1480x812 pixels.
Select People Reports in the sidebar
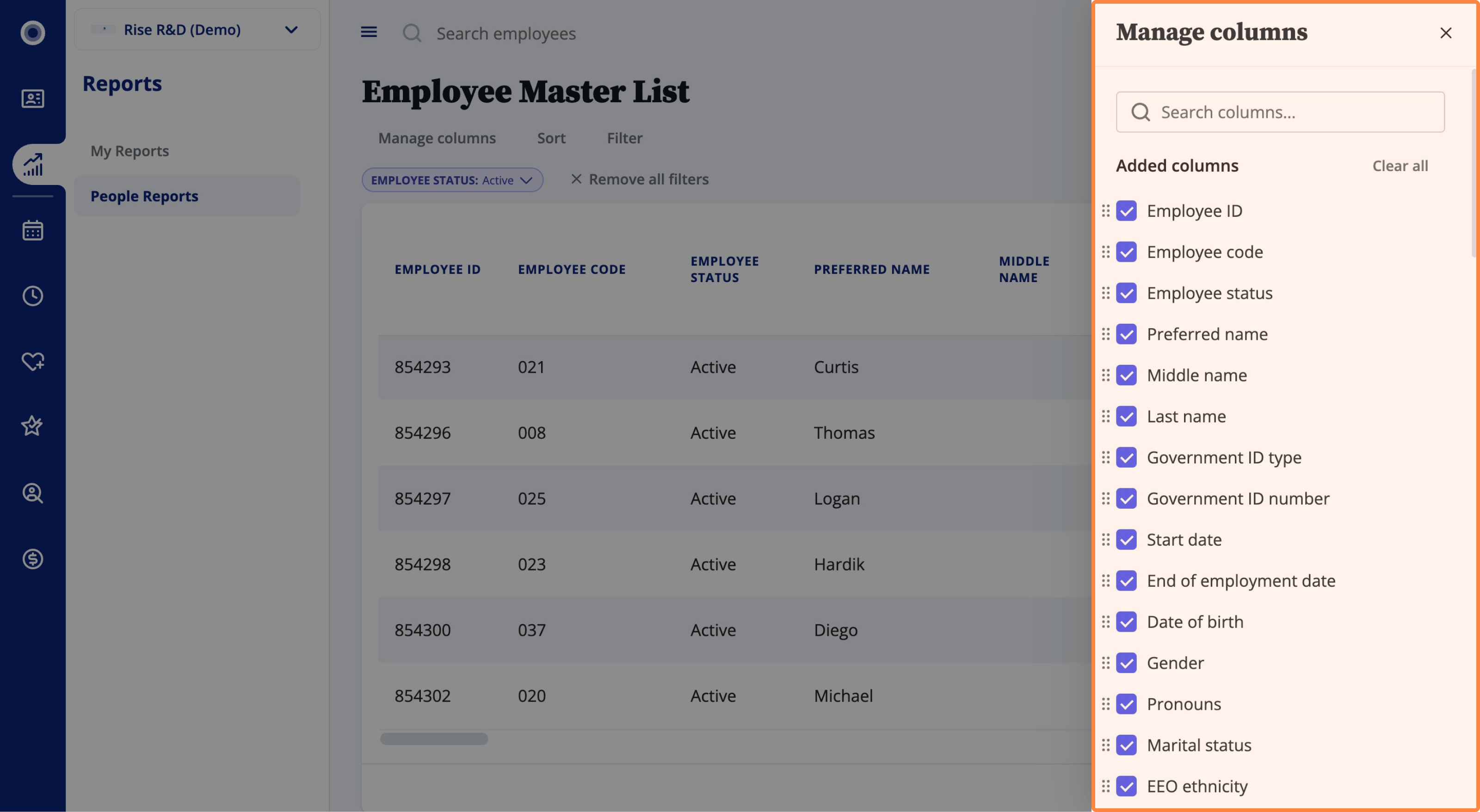(187, 196)
